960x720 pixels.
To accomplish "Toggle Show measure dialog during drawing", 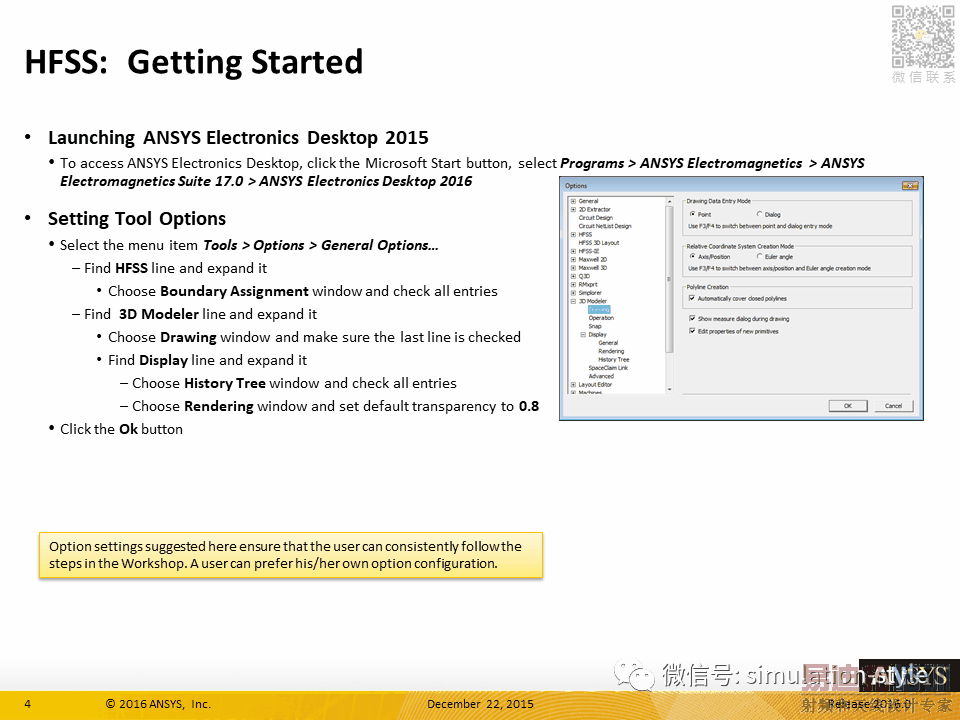I will (x=692, y=318).
